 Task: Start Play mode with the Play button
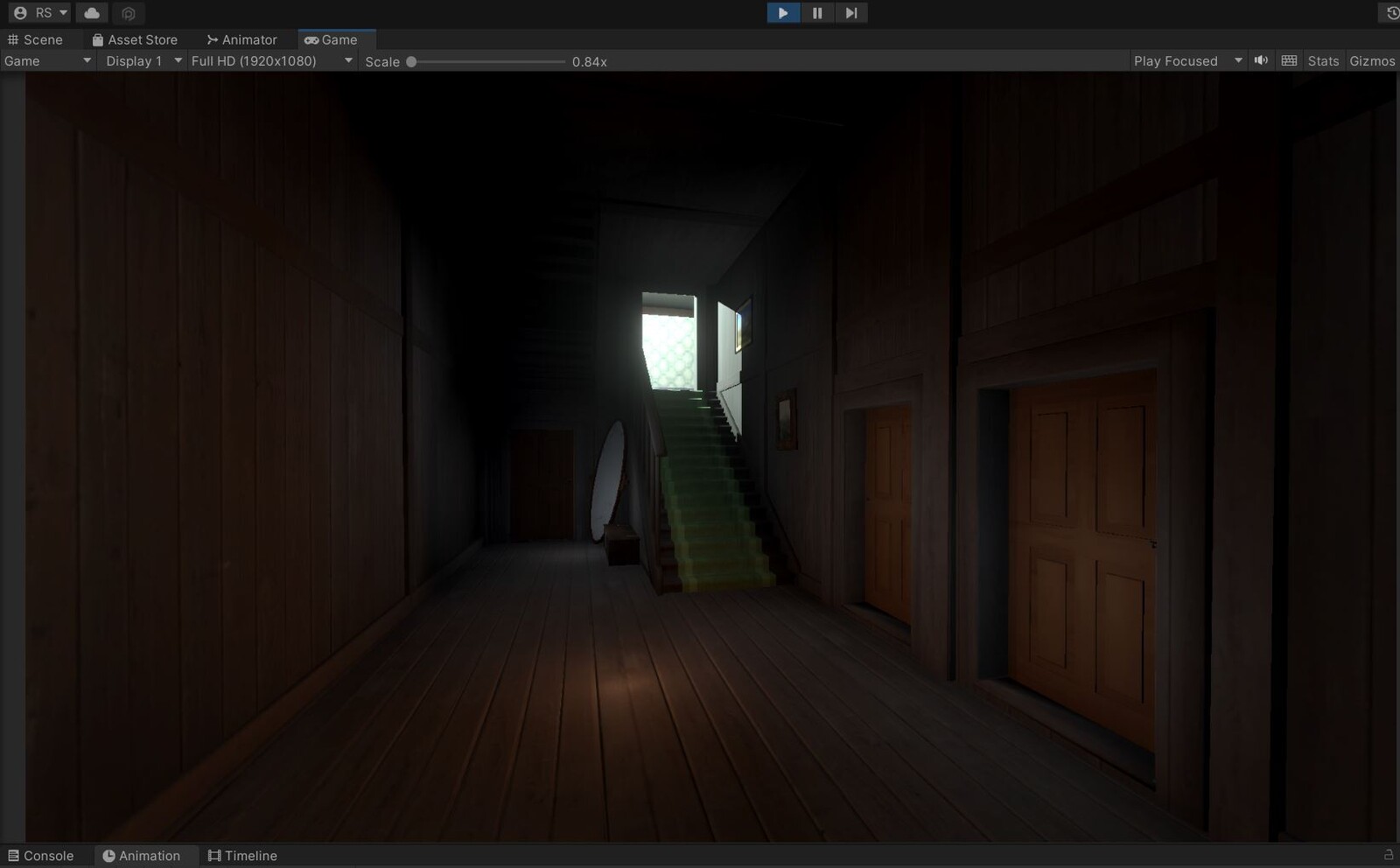point(783,13)
